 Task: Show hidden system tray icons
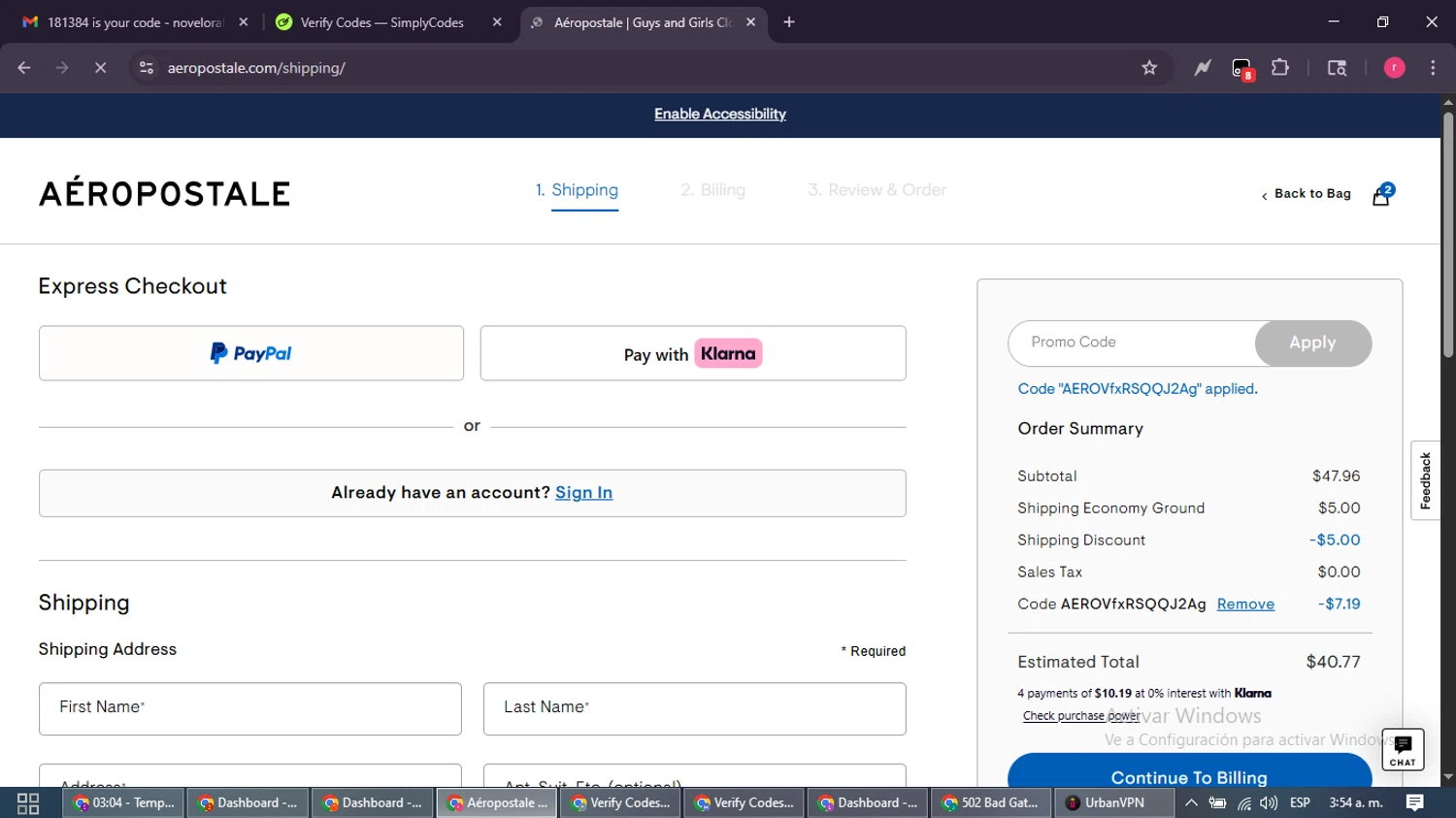(x=1191, y=802)
